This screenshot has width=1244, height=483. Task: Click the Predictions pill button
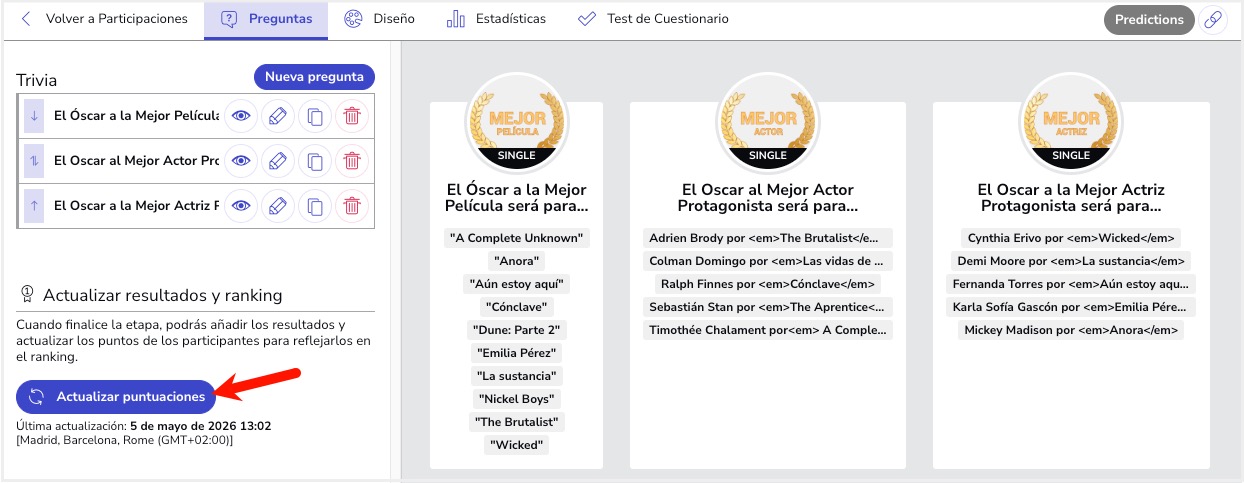1149,19
